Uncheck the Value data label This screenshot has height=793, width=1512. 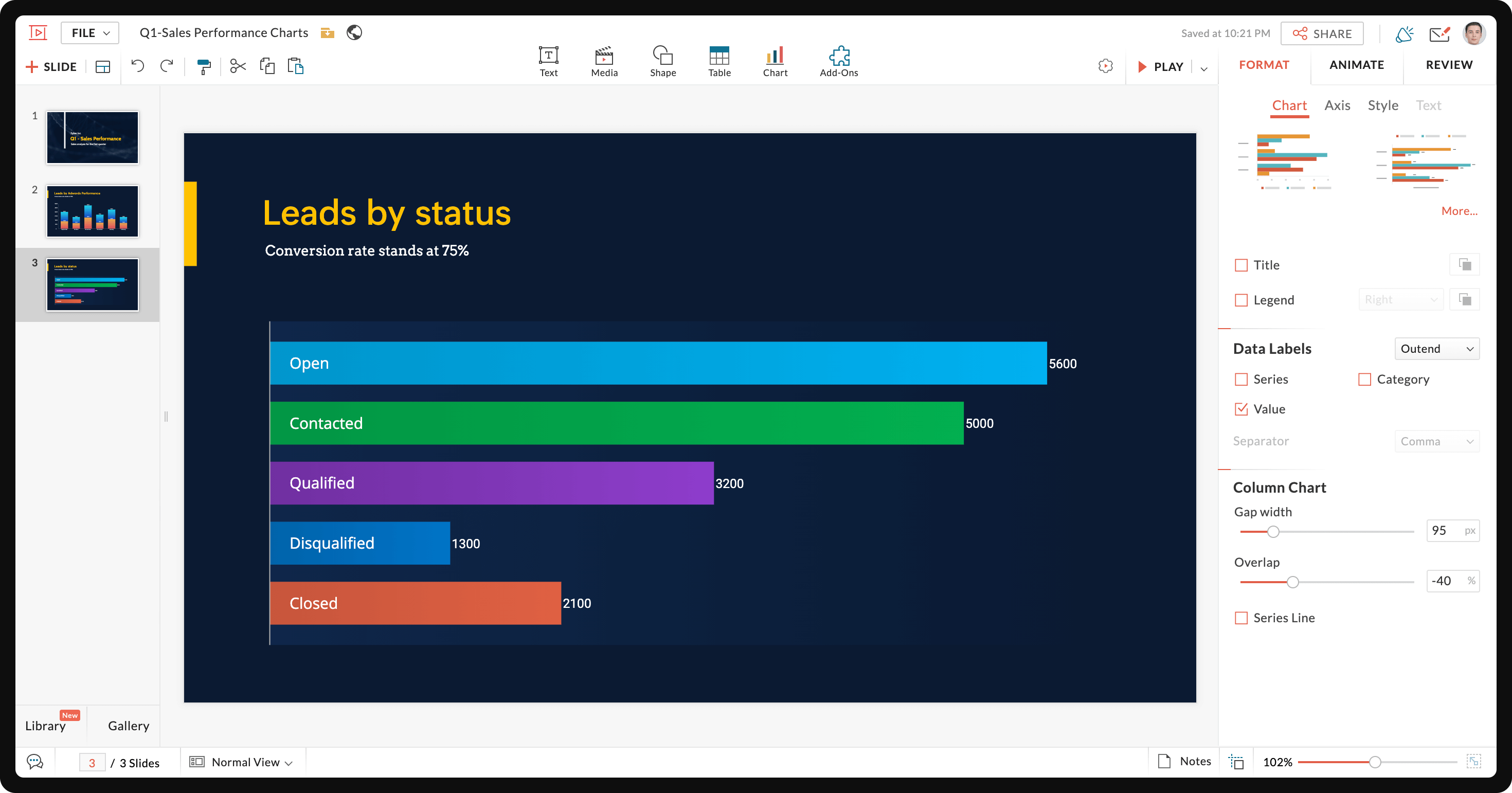tap(1241, 409)
